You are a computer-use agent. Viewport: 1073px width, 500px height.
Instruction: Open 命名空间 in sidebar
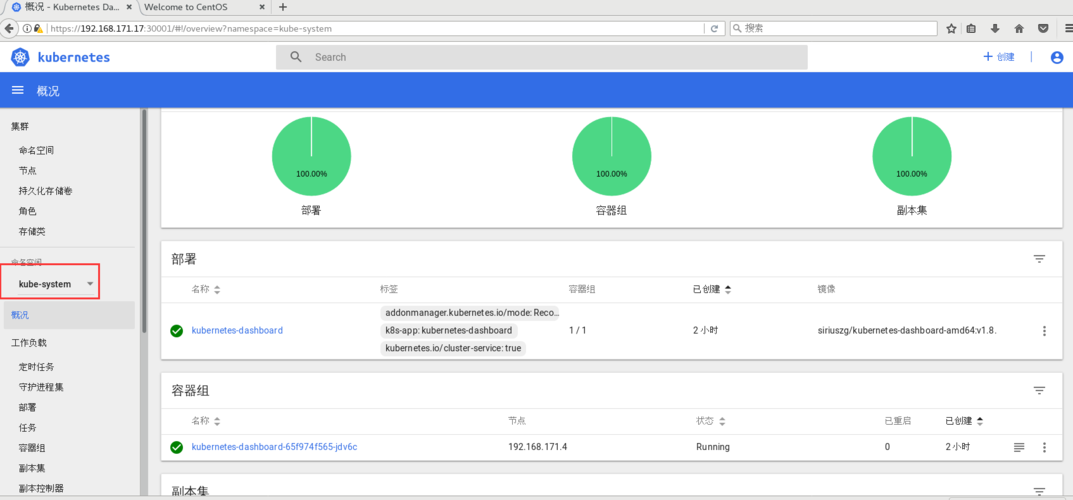click(36, 150)
